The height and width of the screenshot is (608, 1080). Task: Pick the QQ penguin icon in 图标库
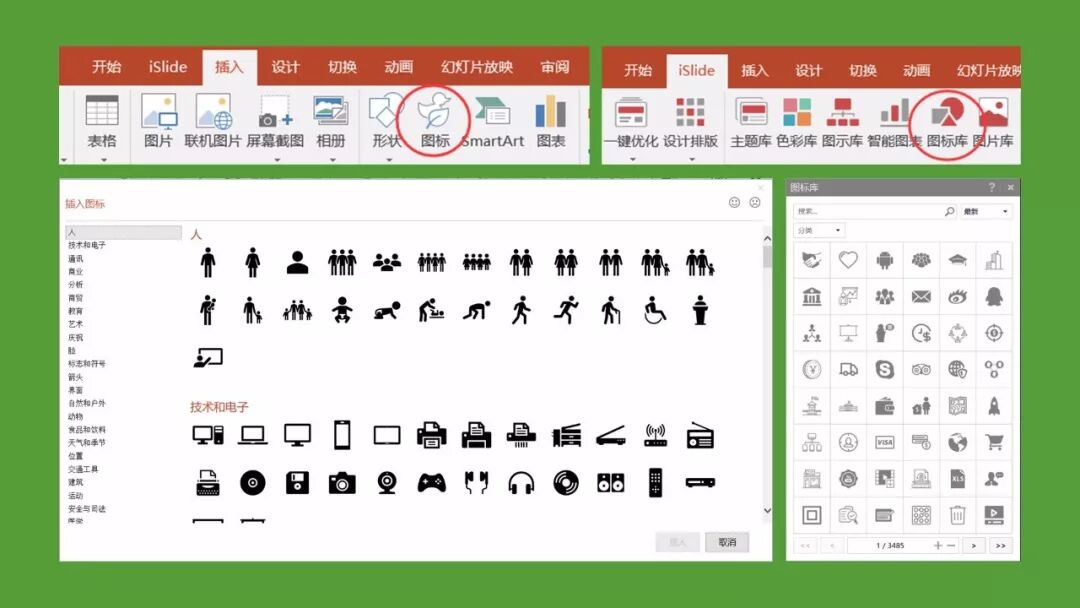coord(994,297)
